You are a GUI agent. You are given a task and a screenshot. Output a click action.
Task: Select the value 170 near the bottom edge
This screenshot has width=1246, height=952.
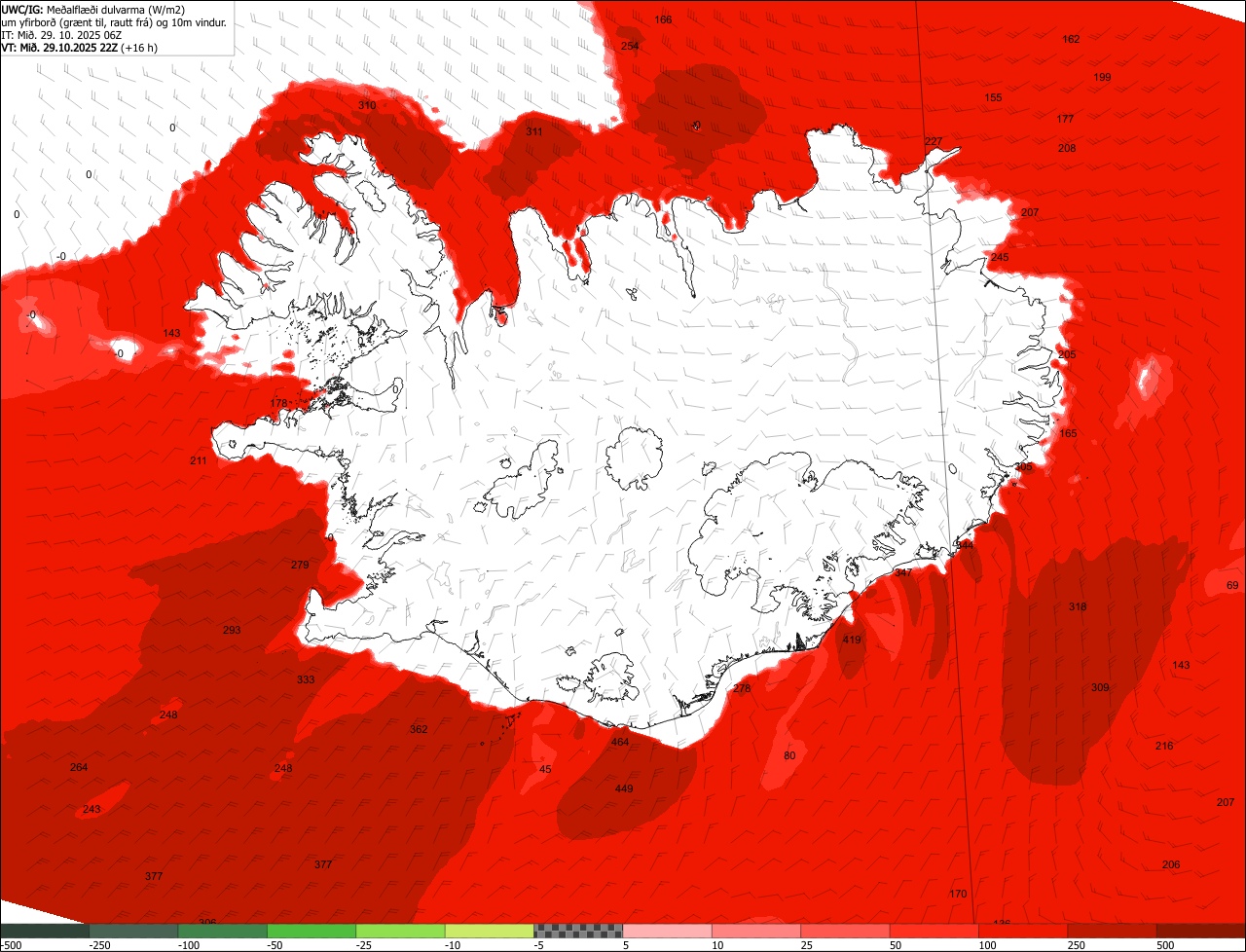[x=958, y=894]
